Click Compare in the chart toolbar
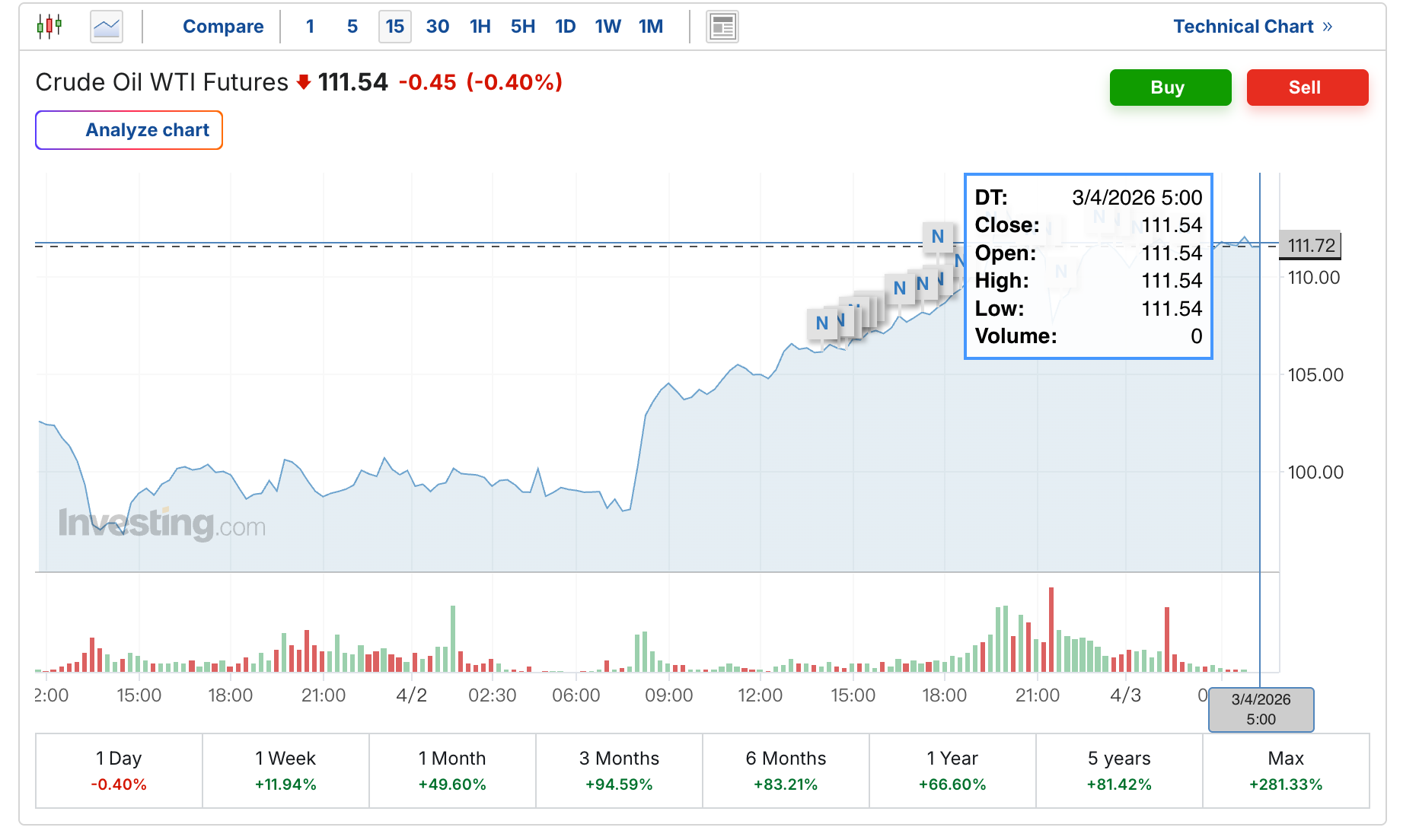 [223, 27]
